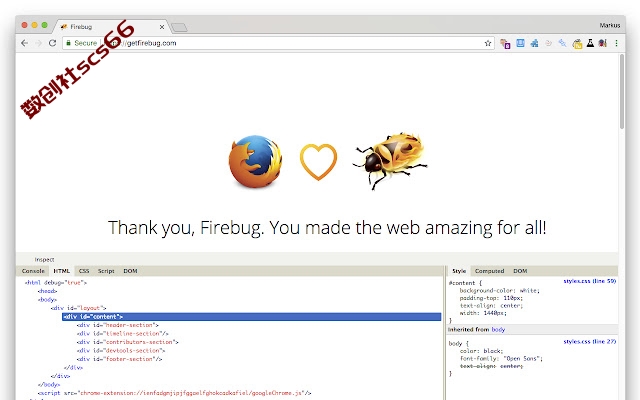Switch to the Console tab
Screen dimensions: 640x400
pos(33,271)
